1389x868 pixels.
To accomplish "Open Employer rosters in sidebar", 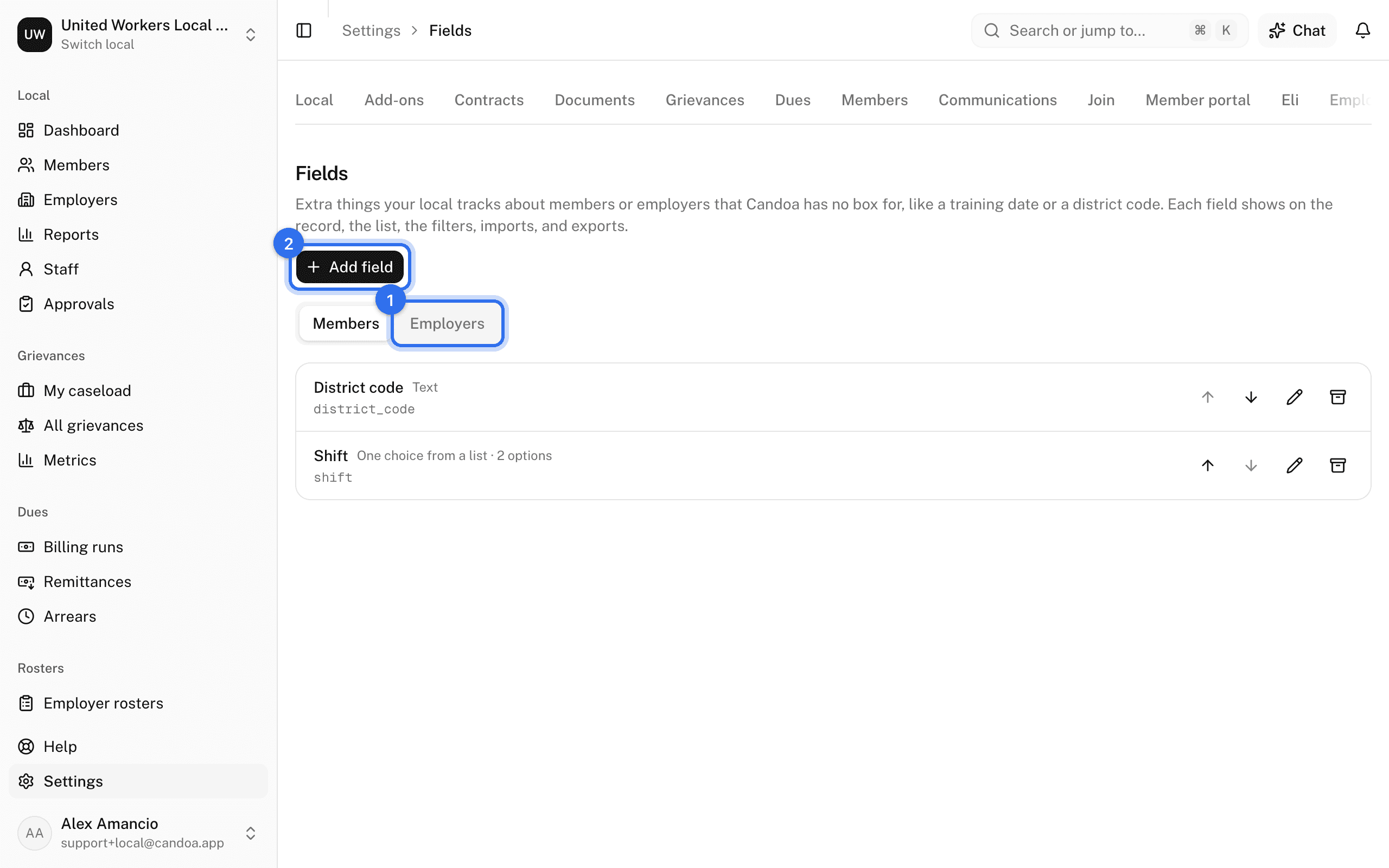I will [138, 703].
